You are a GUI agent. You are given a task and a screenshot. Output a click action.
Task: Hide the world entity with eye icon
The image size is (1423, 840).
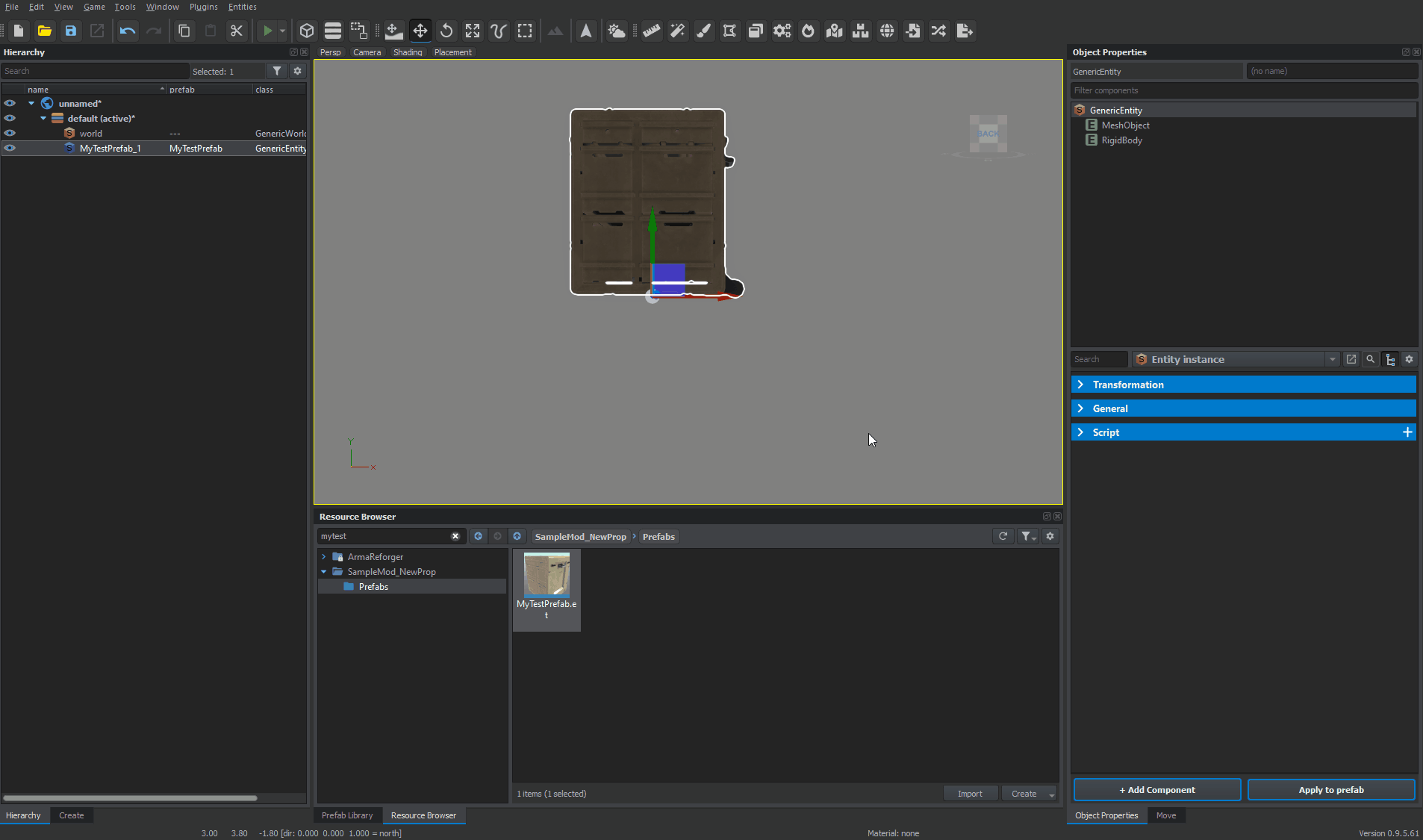click(10, 134)
